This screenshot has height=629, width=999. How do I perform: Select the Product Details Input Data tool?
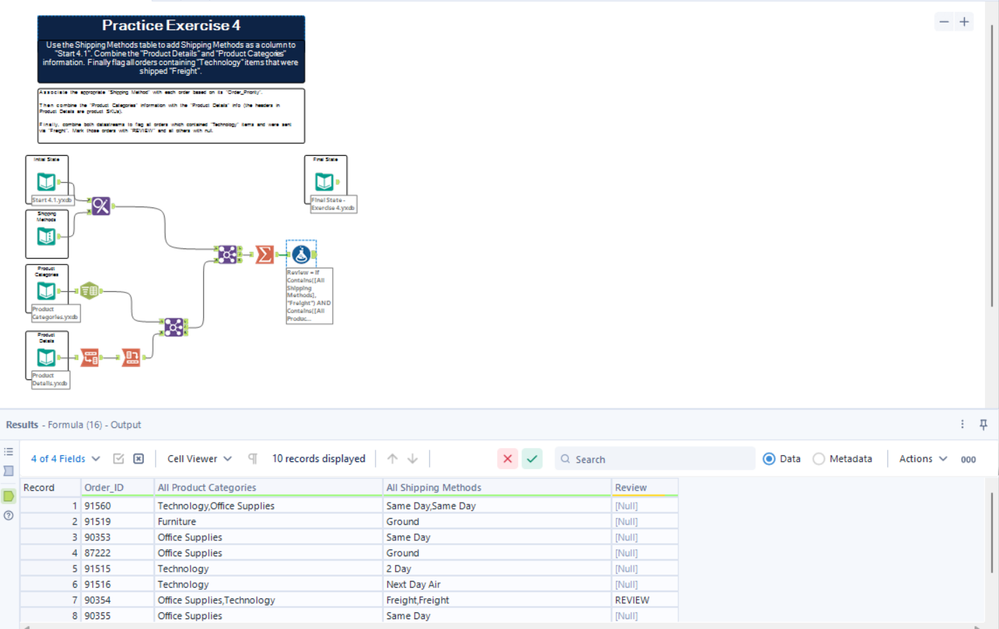46,358
